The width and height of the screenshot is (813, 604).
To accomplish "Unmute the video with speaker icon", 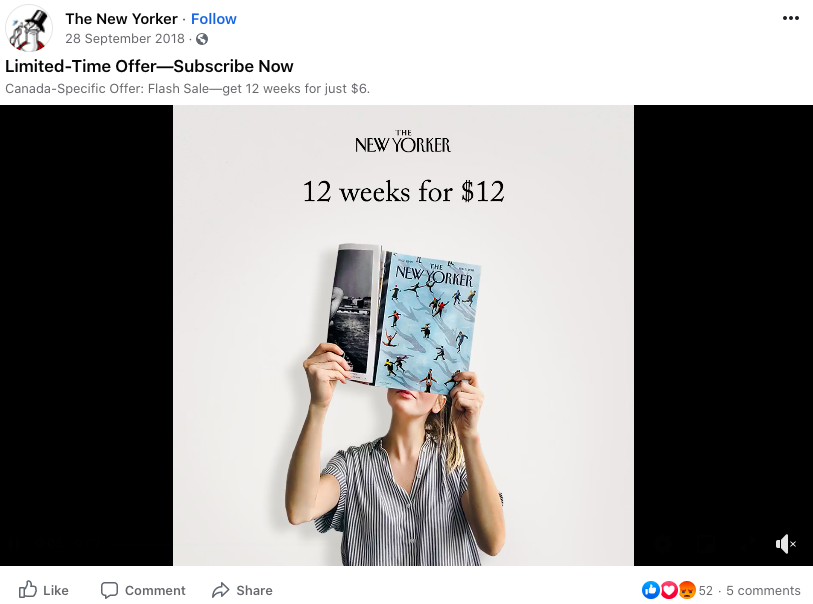I will click(786, 544).
